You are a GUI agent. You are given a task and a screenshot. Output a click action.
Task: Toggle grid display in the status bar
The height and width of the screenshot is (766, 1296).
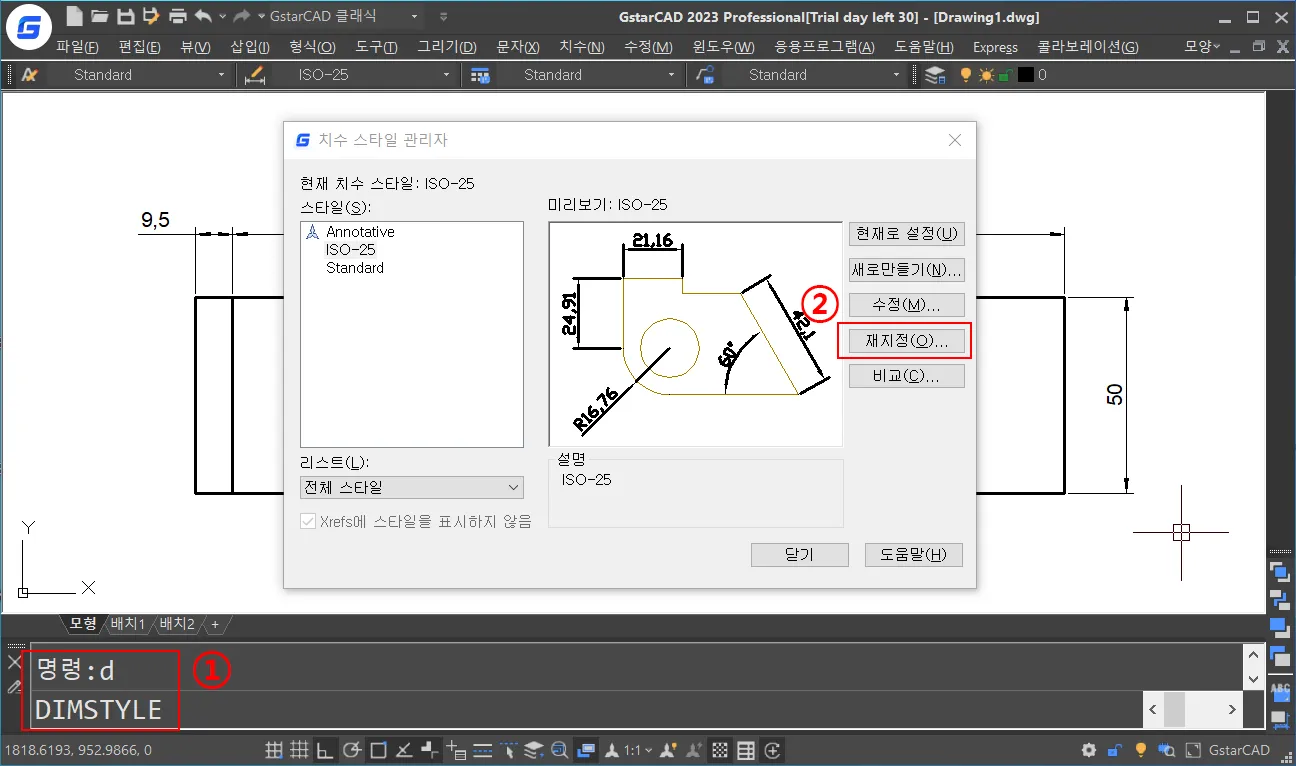click(x=299, y=750)
